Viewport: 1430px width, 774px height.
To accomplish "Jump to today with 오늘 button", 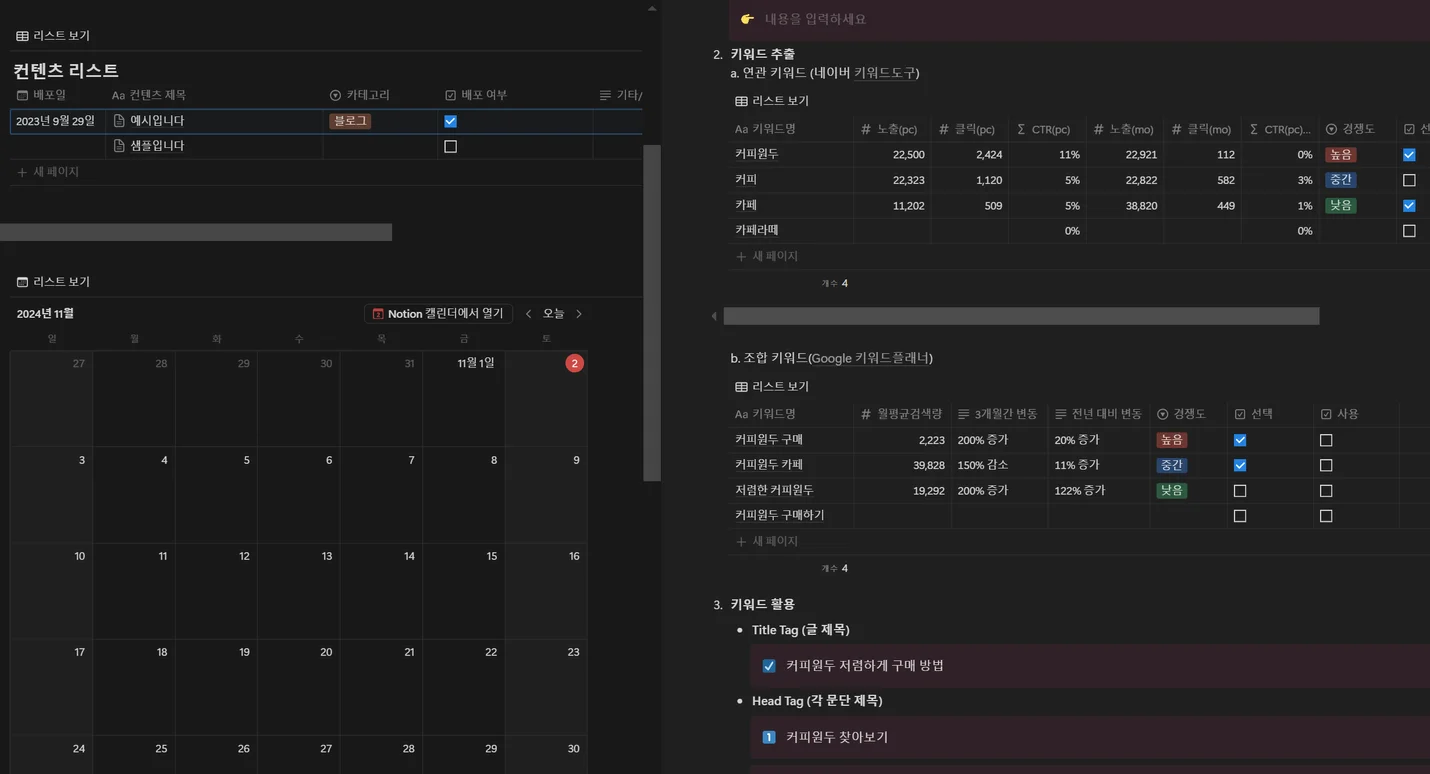I will tap(554, 314).
